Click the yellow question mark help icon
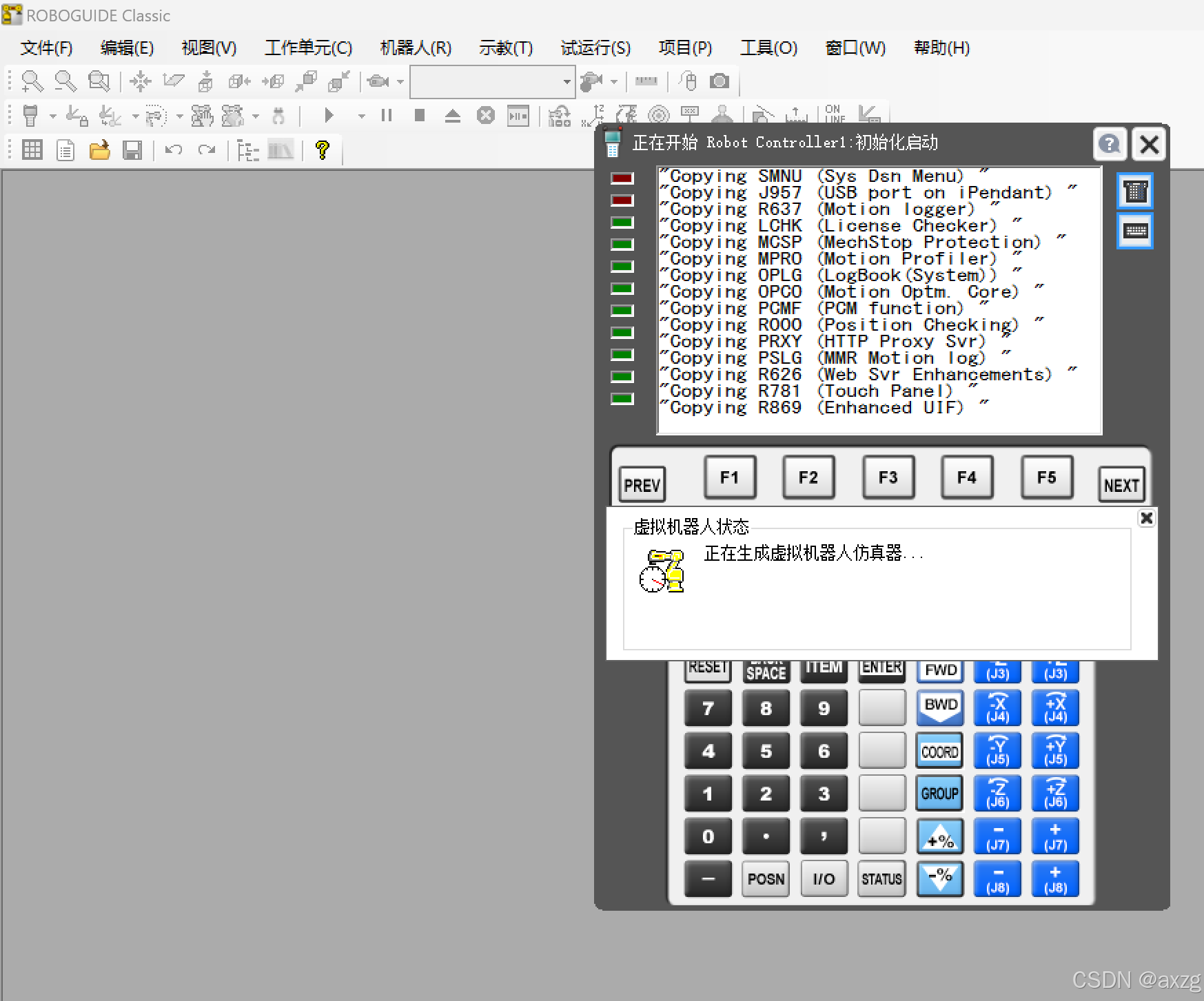1204x1001 pixels. coord(322,149)
